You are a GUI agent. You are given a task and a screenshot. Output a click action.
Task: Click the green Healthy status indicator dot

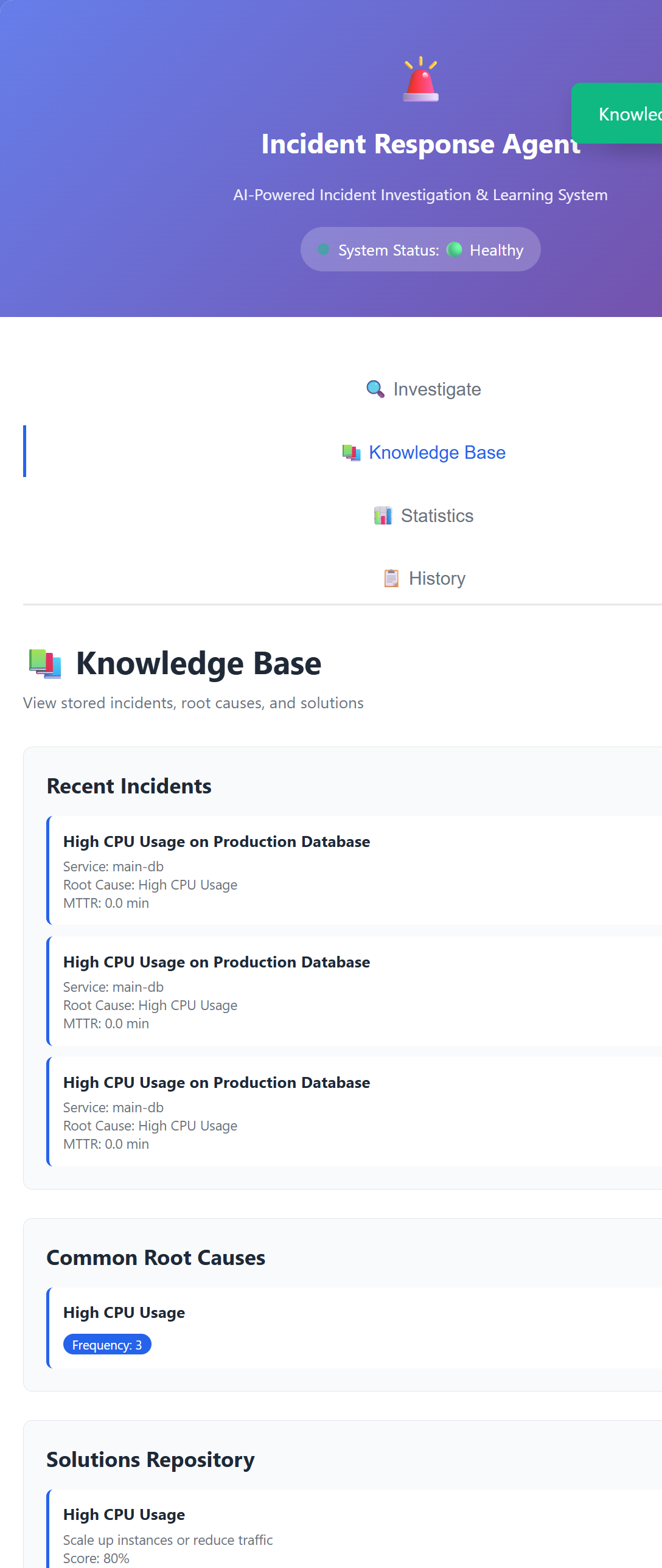[x=455, y=249]
